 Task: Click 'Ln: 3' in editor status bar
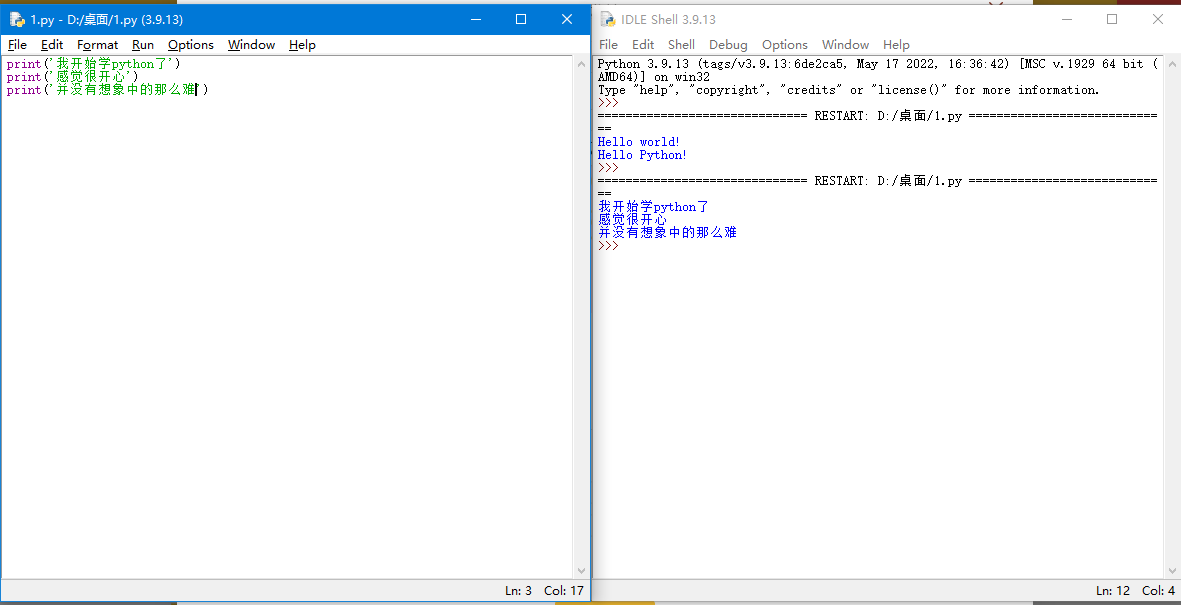coord(518,591)
